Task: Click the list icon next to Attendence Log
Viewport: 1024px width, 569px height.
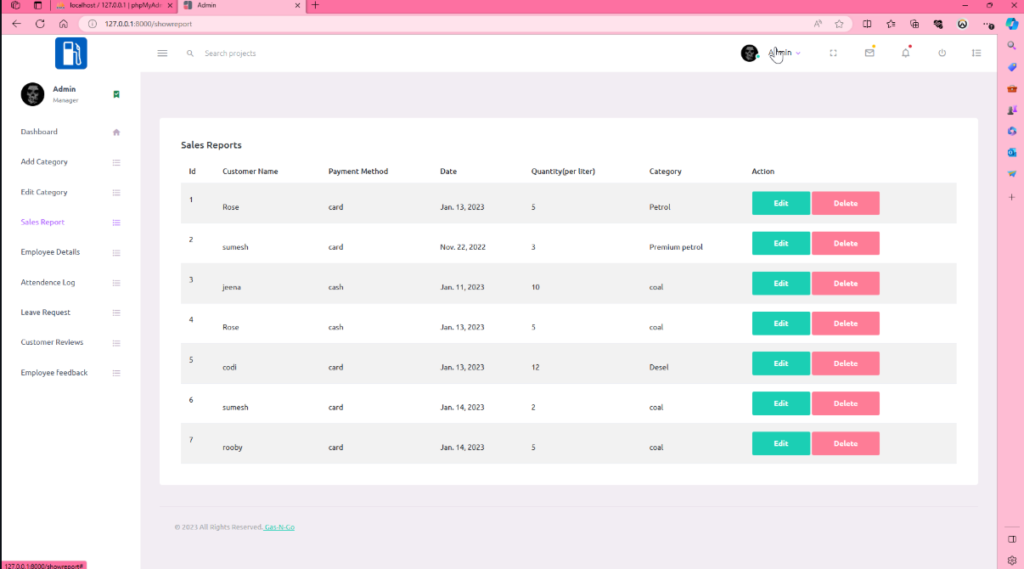Action: (116, 283)
